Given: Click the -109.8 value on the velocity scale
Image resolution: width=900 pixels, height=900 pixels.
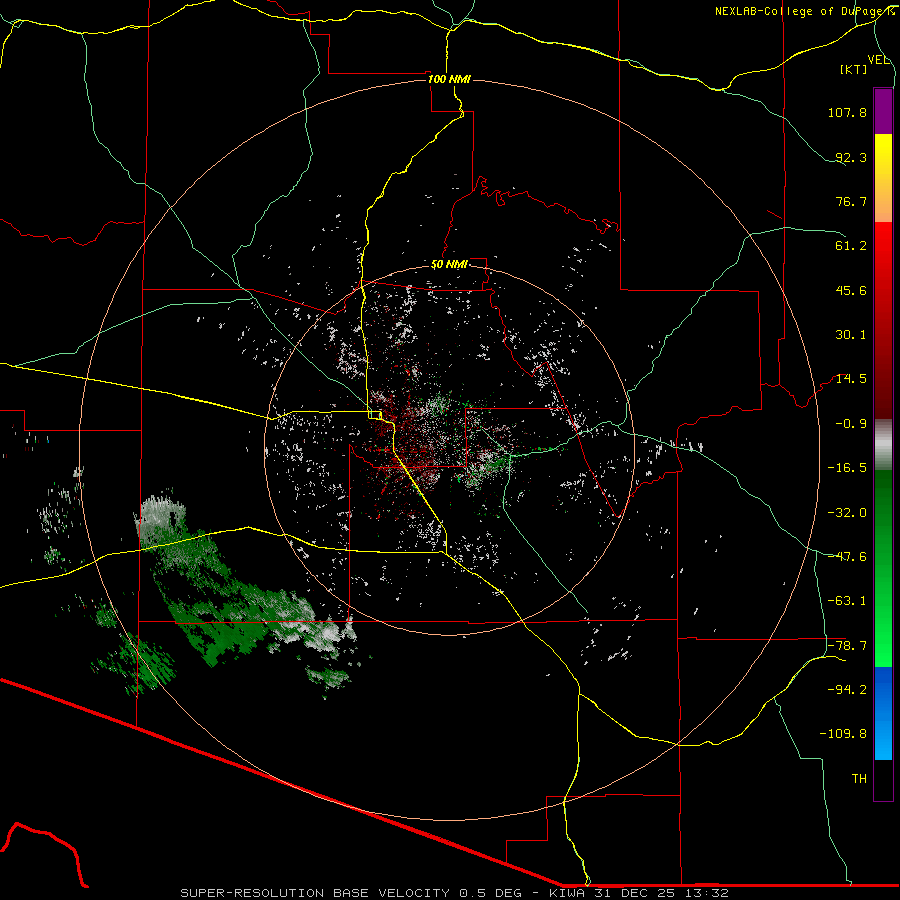Looking at the screenshot, I should click(843, 734).
